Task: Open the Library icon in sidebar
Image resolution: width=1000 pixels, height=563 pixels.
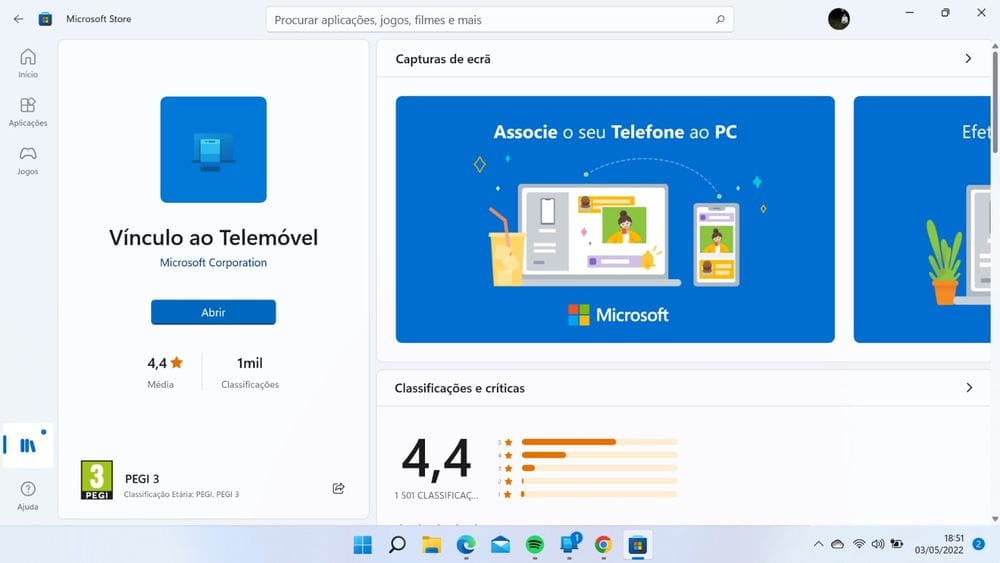Action: (27, 445)
